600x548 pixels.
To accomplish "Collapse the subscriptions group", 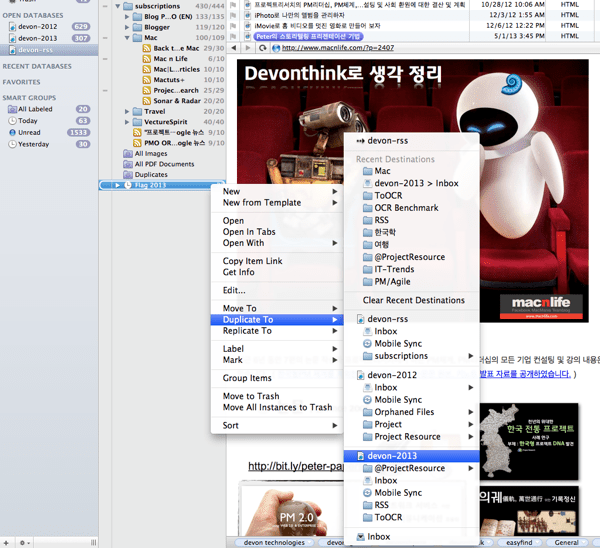I will [x=118, y=6].
